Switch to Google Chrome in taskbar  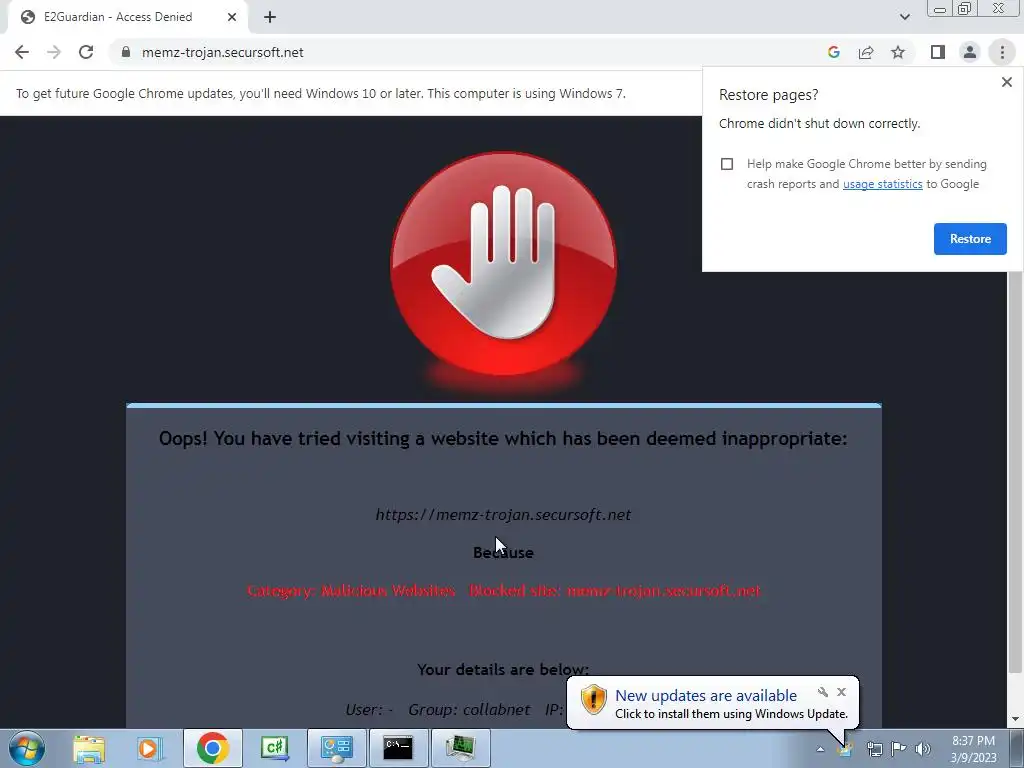point(212,748)
